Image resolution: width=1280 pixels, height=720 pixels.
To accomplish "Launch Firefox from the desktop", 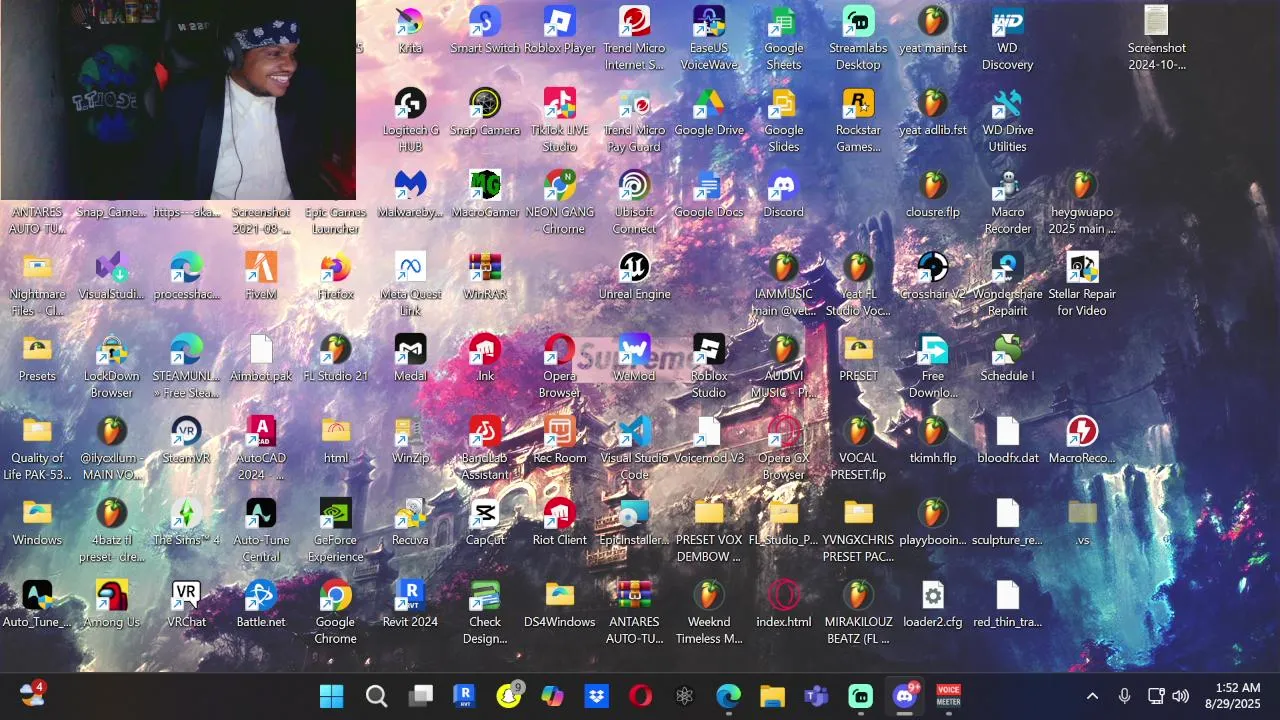I will (x=335, y=276).
